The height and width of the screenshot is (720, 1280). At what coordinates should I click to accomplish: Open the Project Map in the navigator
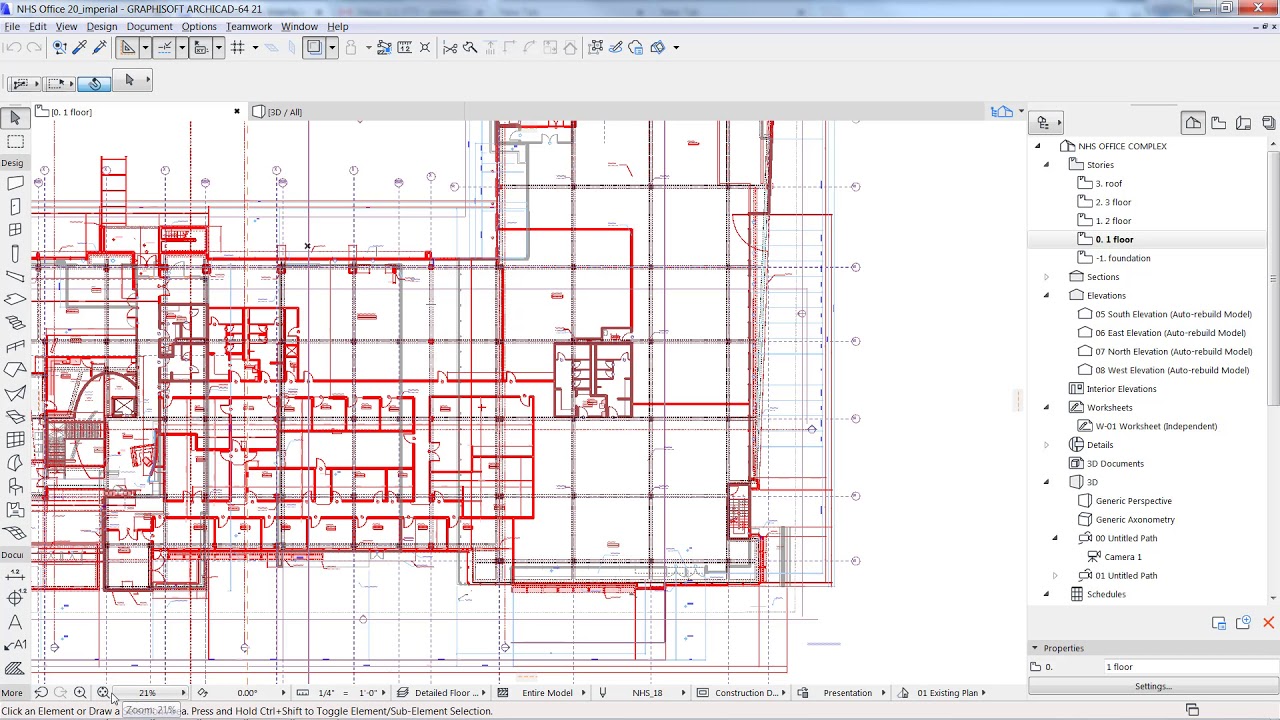tap(1193, 123)
